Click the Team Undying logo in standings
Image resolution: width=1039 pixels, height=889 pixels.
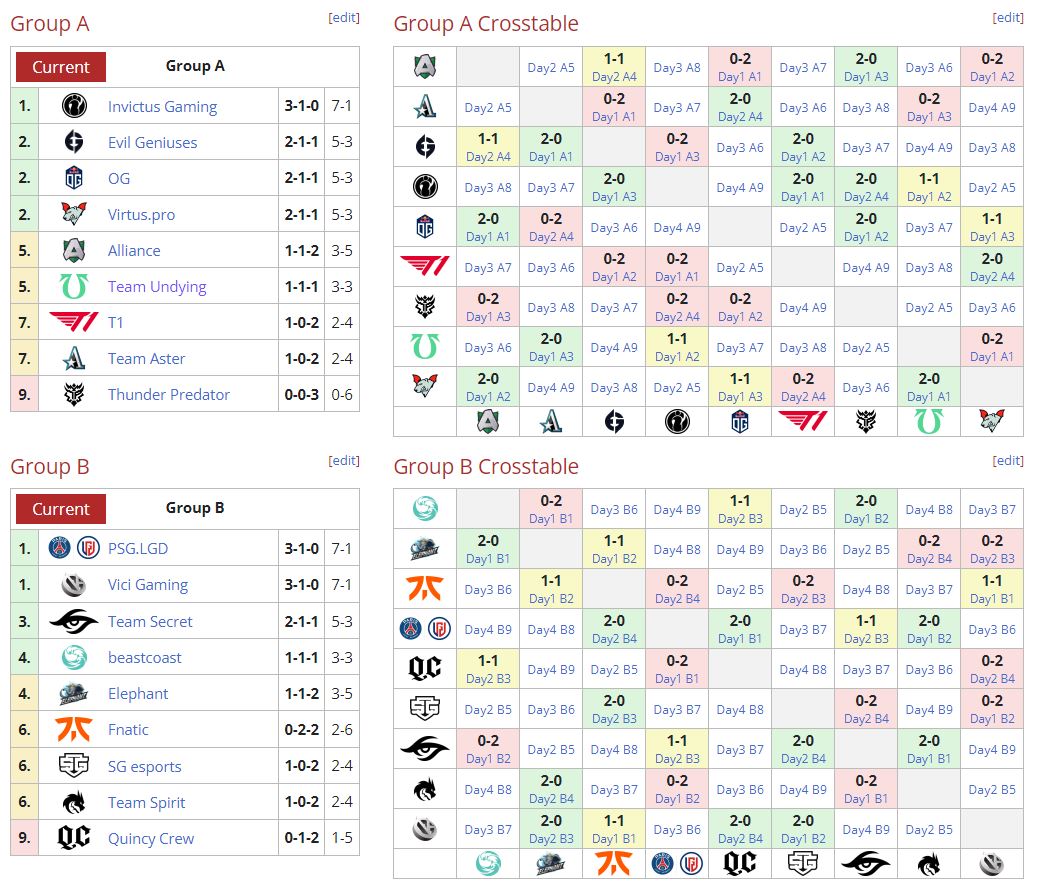click(74, 286)
